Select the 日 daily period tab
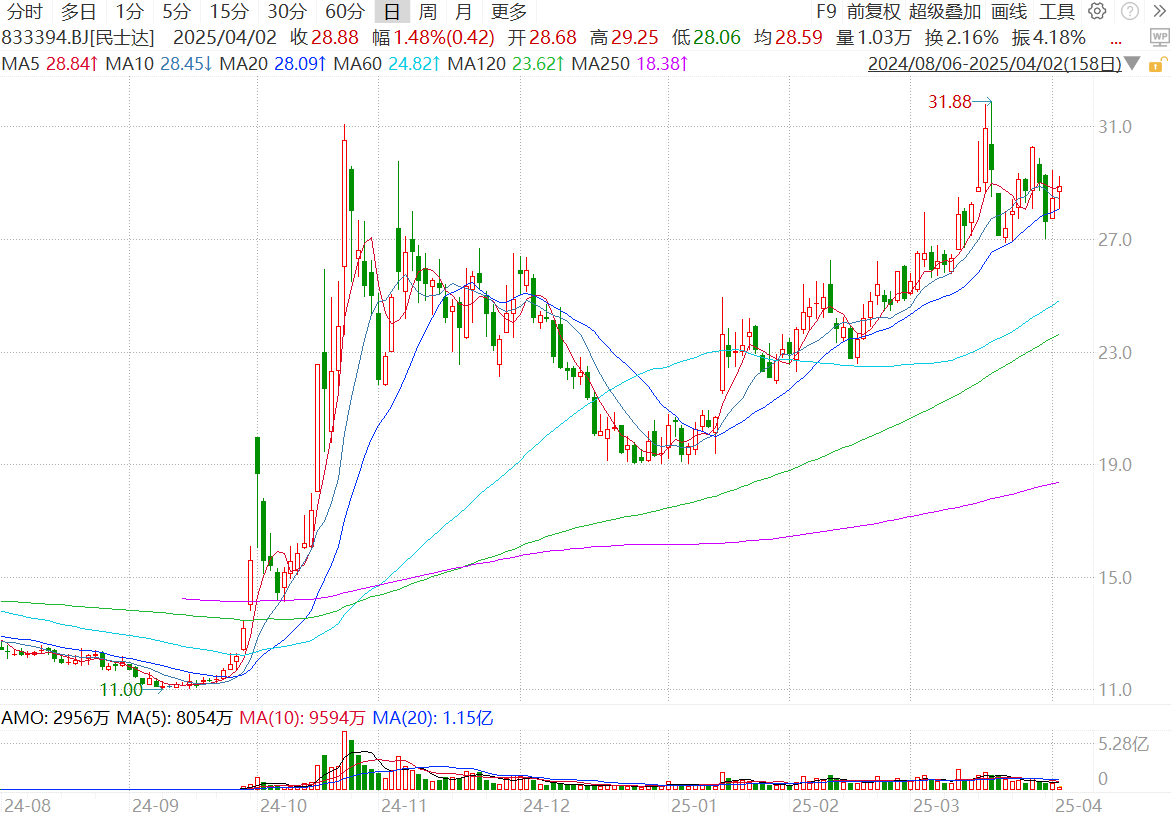The height and width of the screenshot is (820, 1171). pyautogui.click(x=392, y=11)
